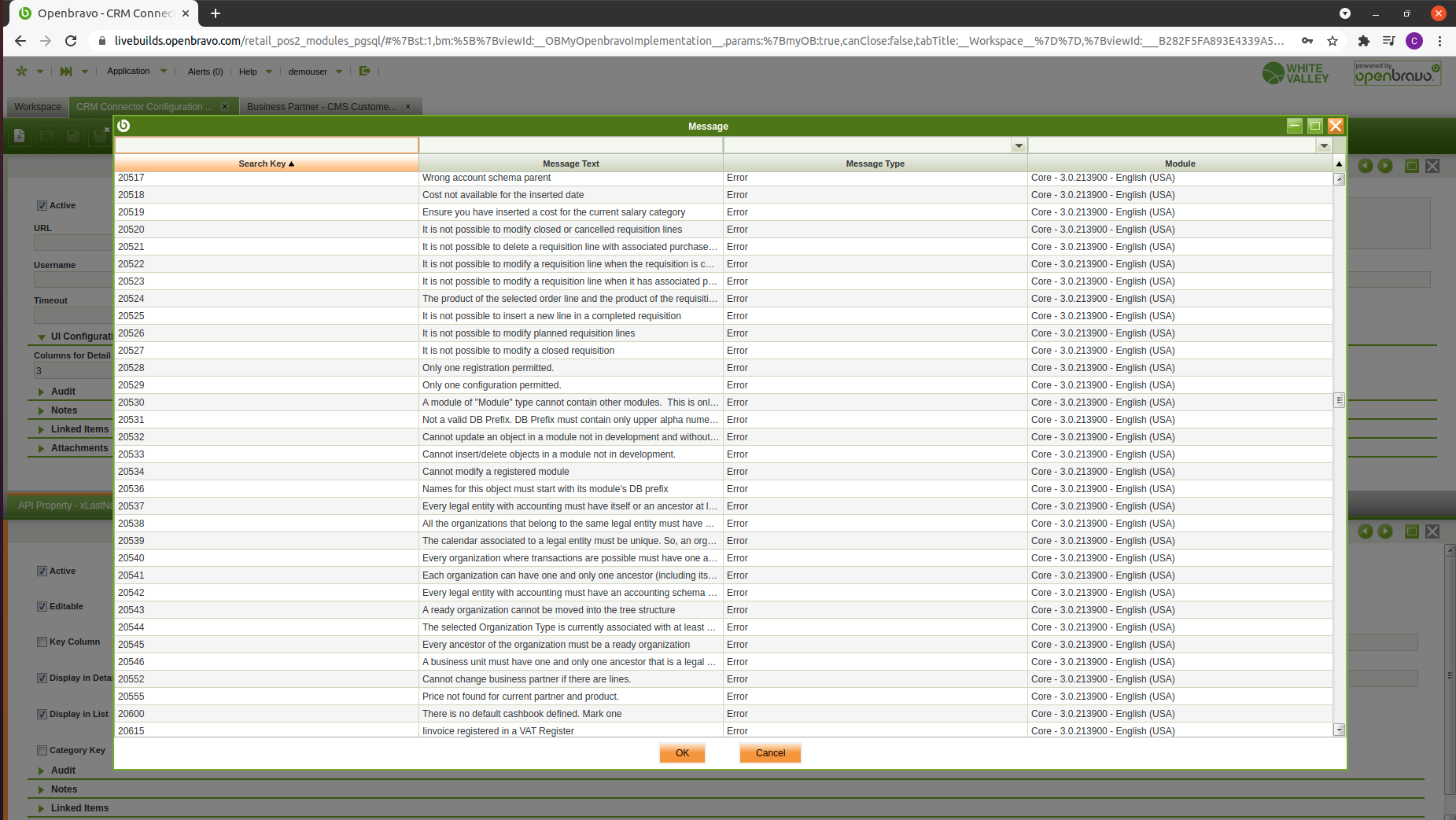Expand Audit section above the Attachments section
This screenshot has width=1456, height=820.
42,392
